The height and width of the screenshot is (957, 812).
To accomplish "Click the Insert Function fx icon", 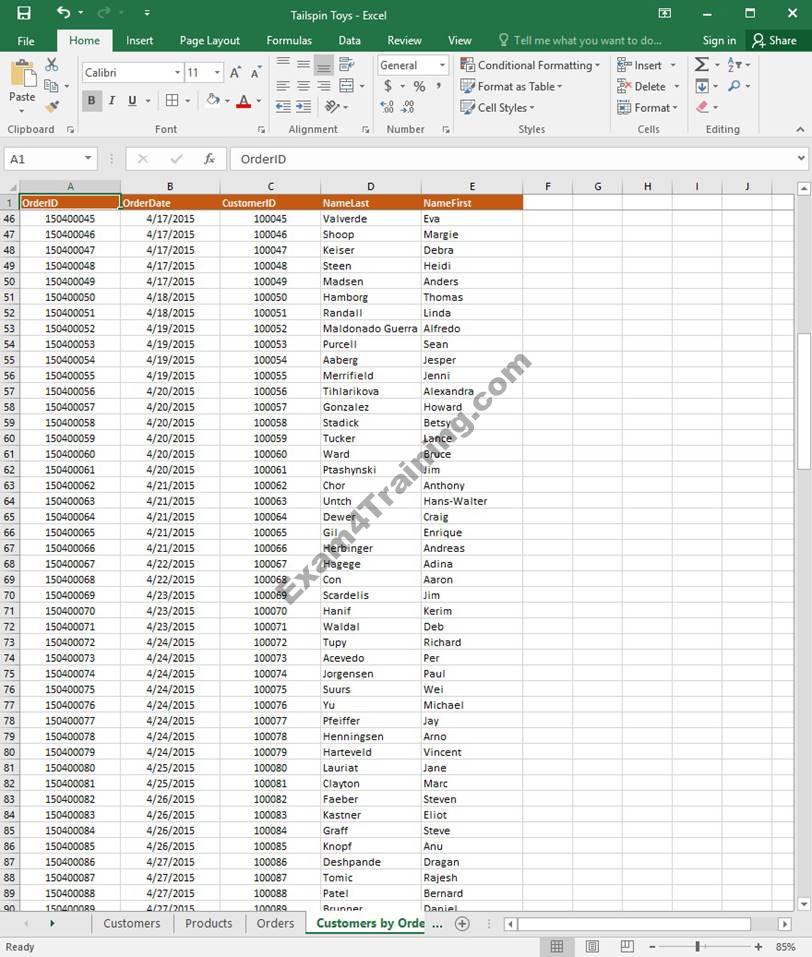I will (209, 159).
